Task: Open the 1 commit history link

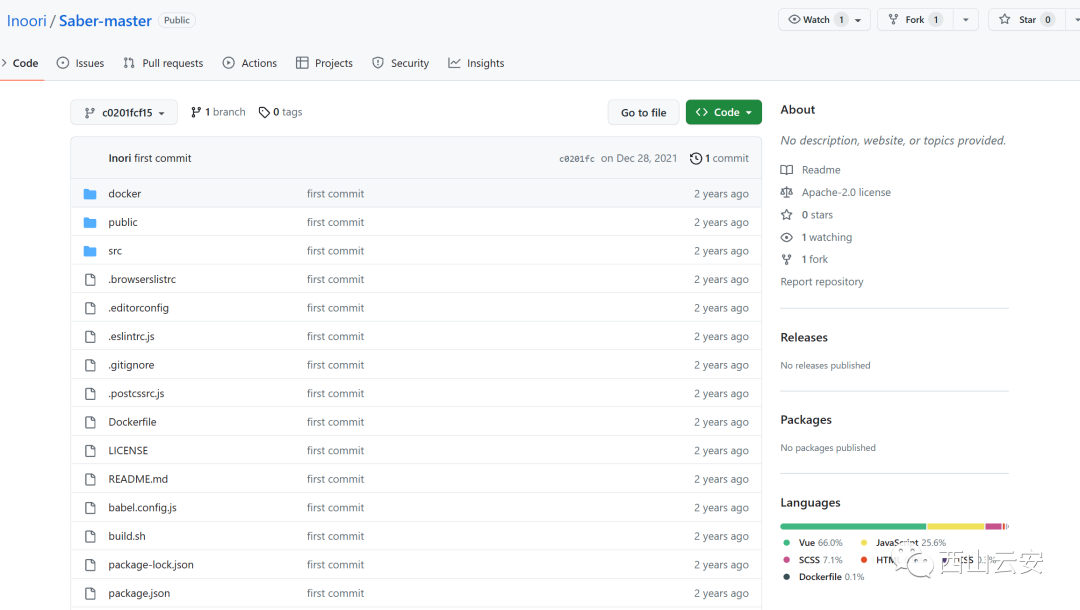Action: (719, 158)
